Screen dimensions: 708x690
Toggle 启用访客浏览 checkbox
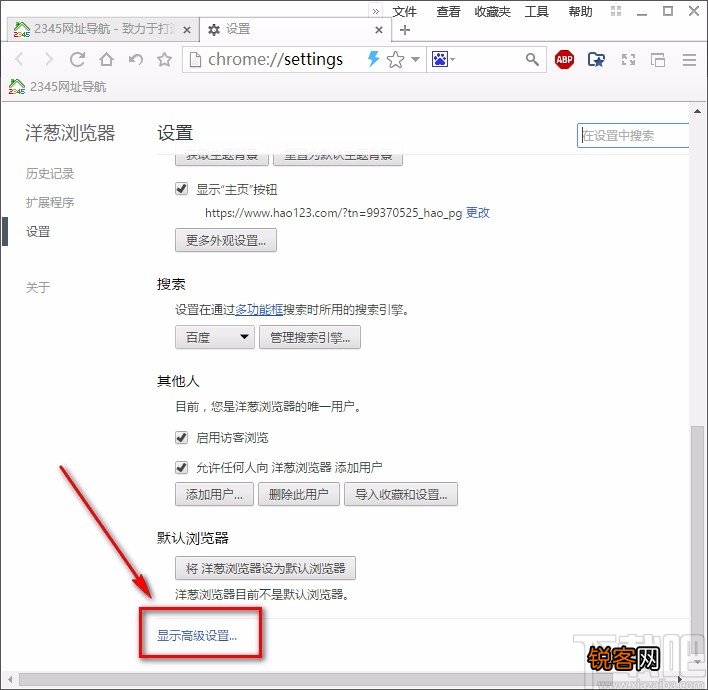pyautogui.click(x=182, y=437)
